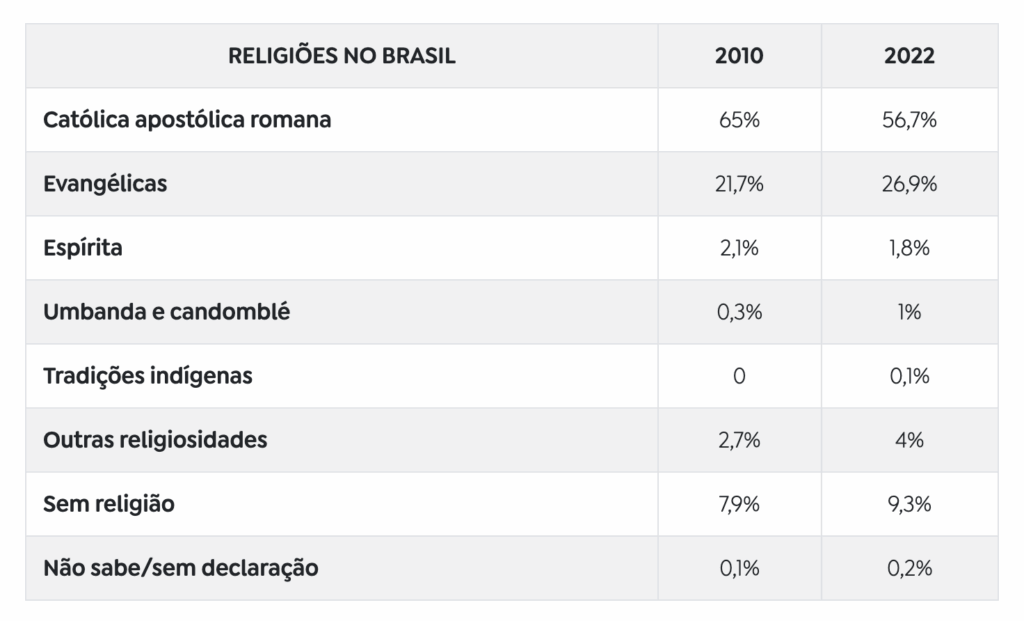Select the 0,3% value cell

tap(739, 312)
